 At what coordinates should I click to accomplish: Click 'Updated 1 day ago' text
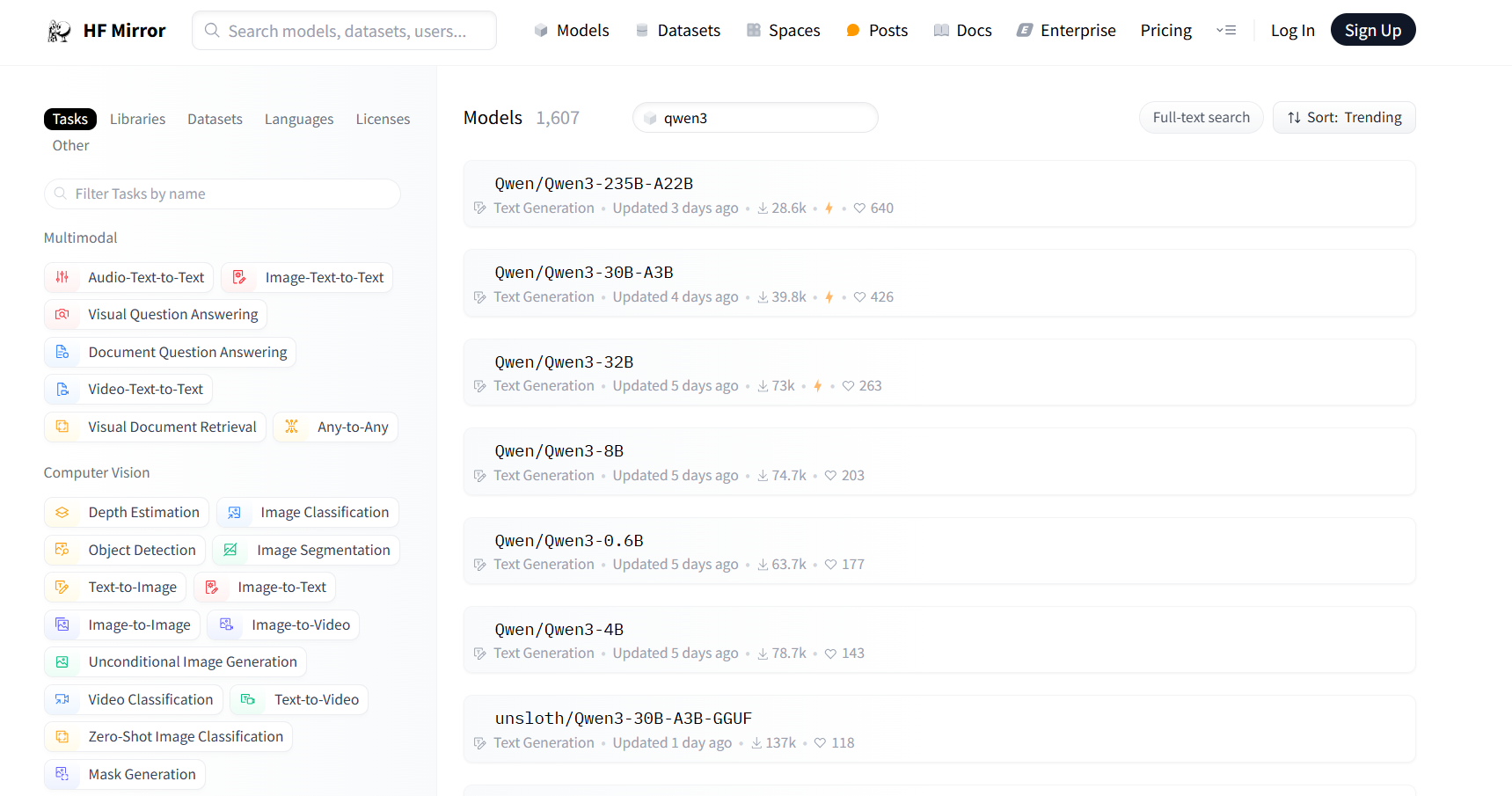point(672,743)
